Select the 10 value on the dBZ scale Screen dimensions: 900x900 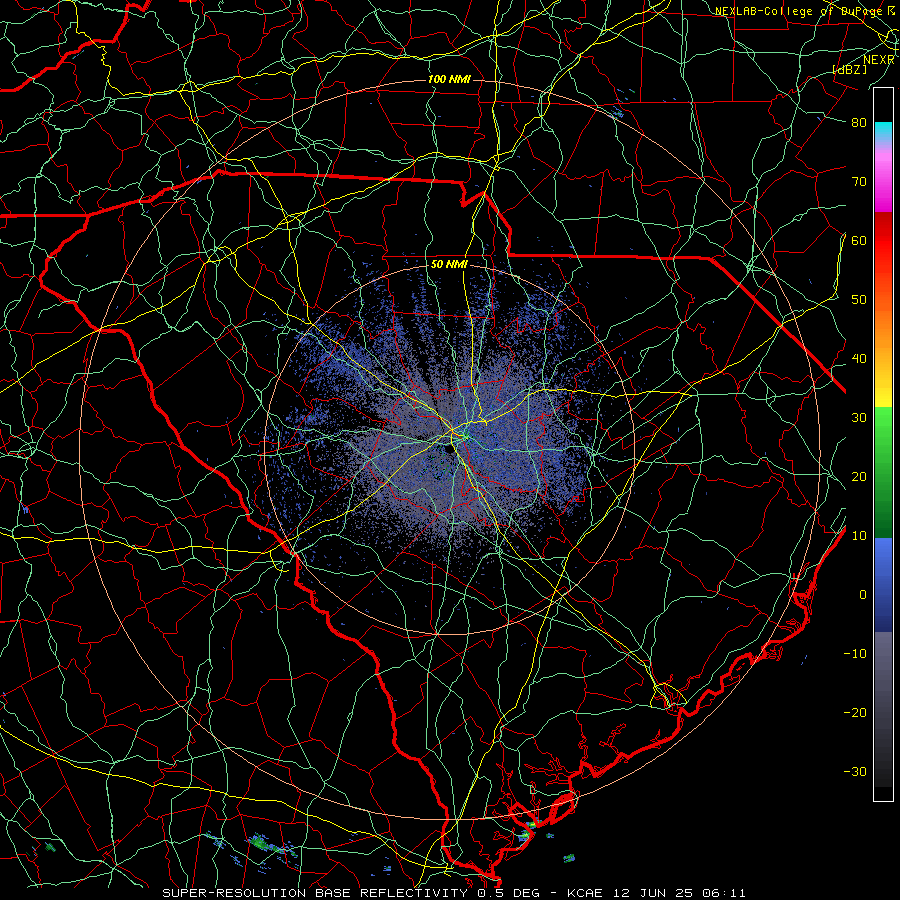[859, 536]
